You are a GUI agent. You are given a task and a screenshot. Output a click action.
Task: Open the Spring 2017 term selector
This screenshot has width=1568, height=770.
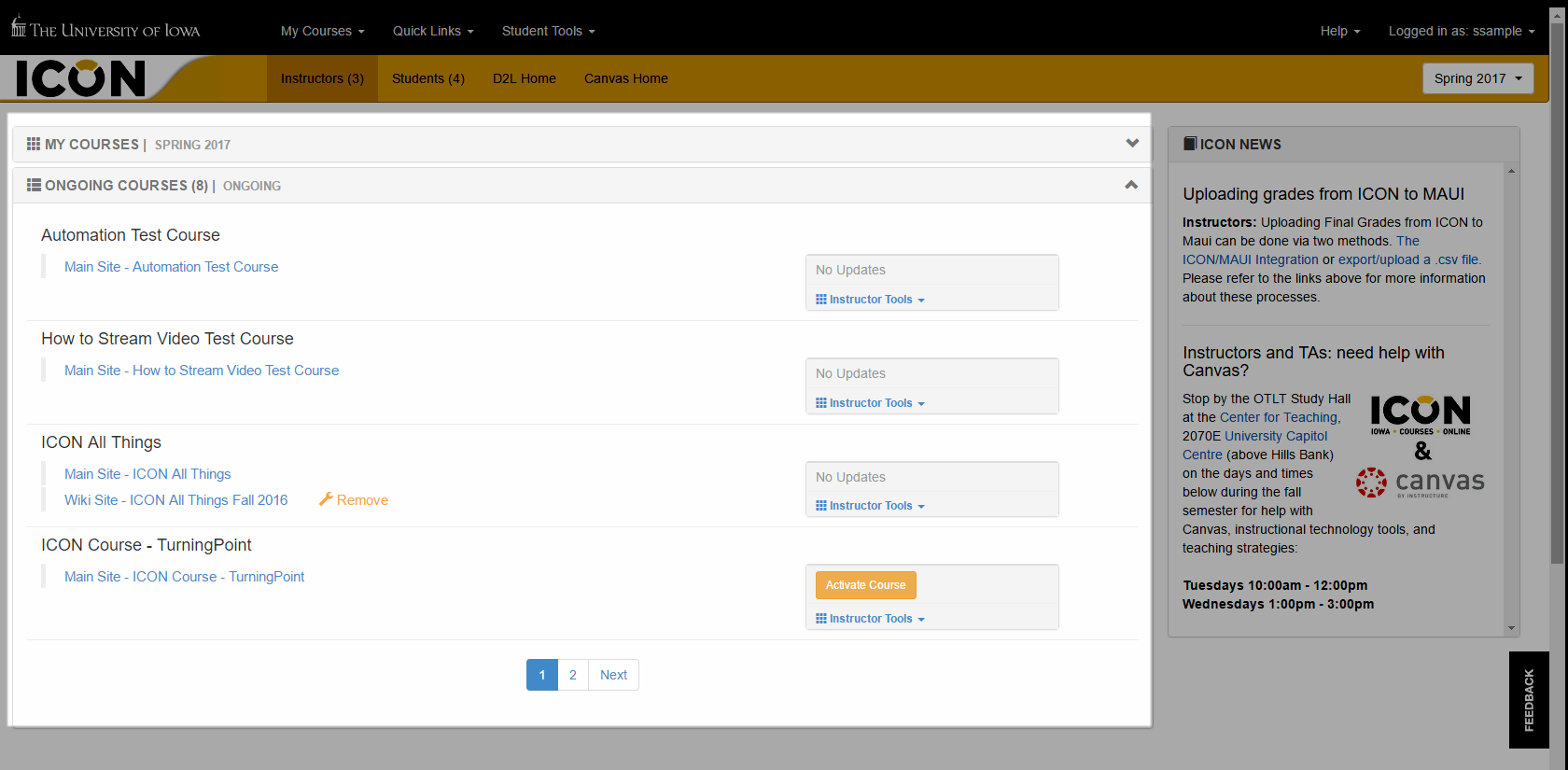[x=1478, y=78]
